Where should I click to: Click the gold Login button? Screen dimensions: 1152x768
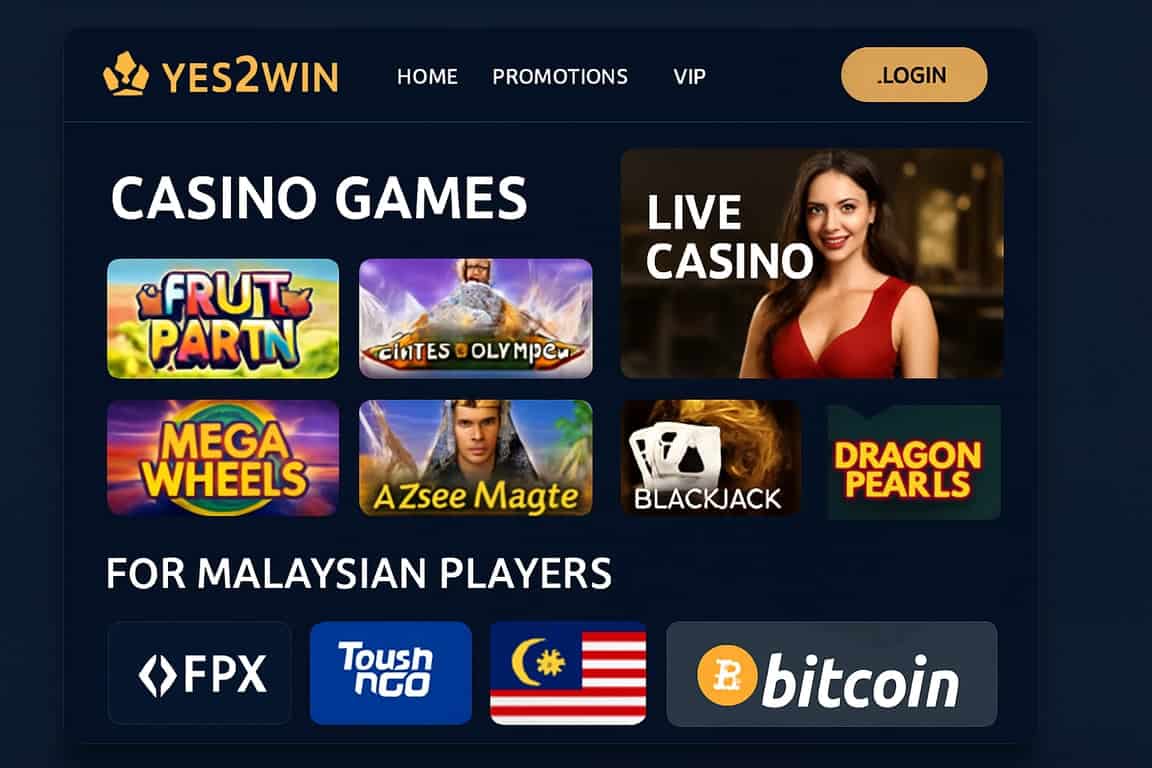coord(914,75)
